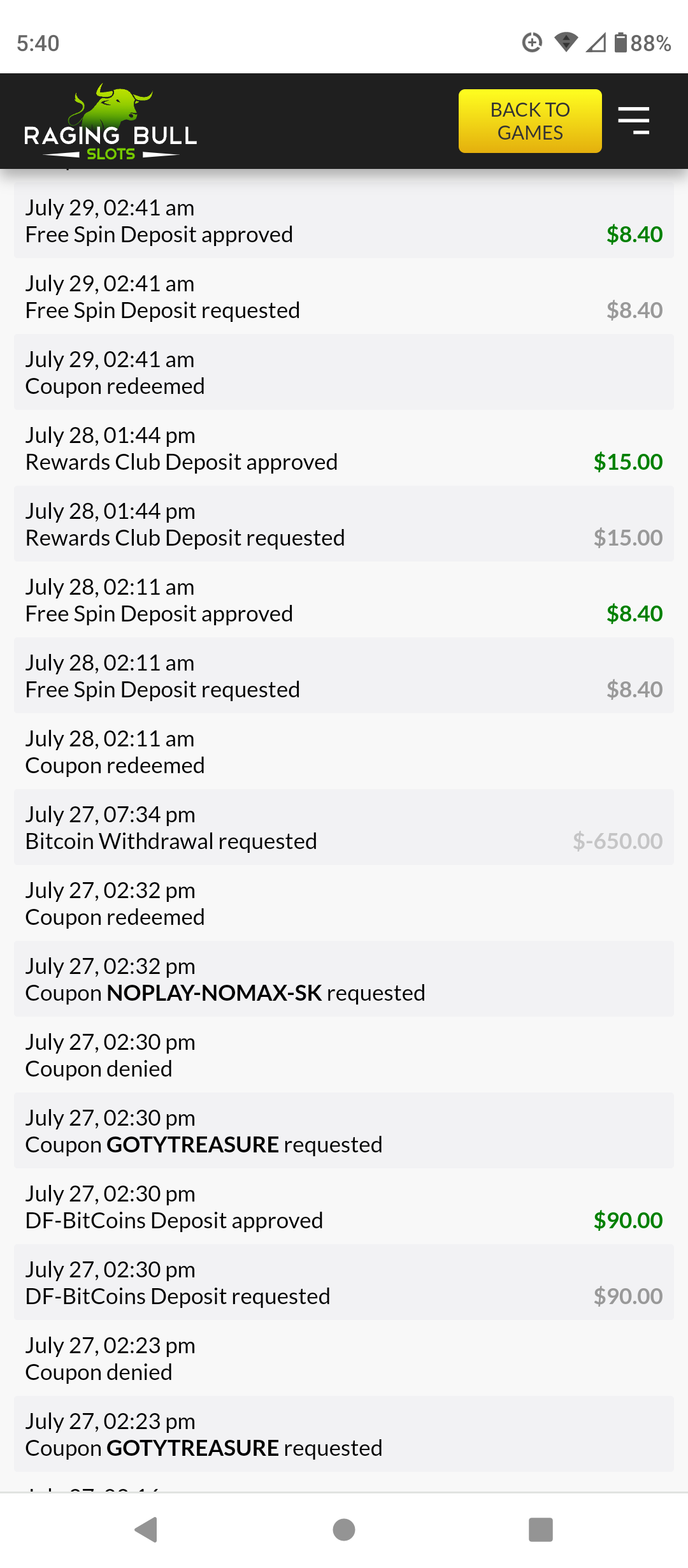Image resolution: width=688 pixels, height=1568 pixels.
Task: Tap the cellular signal status icon
Action: 596,43
